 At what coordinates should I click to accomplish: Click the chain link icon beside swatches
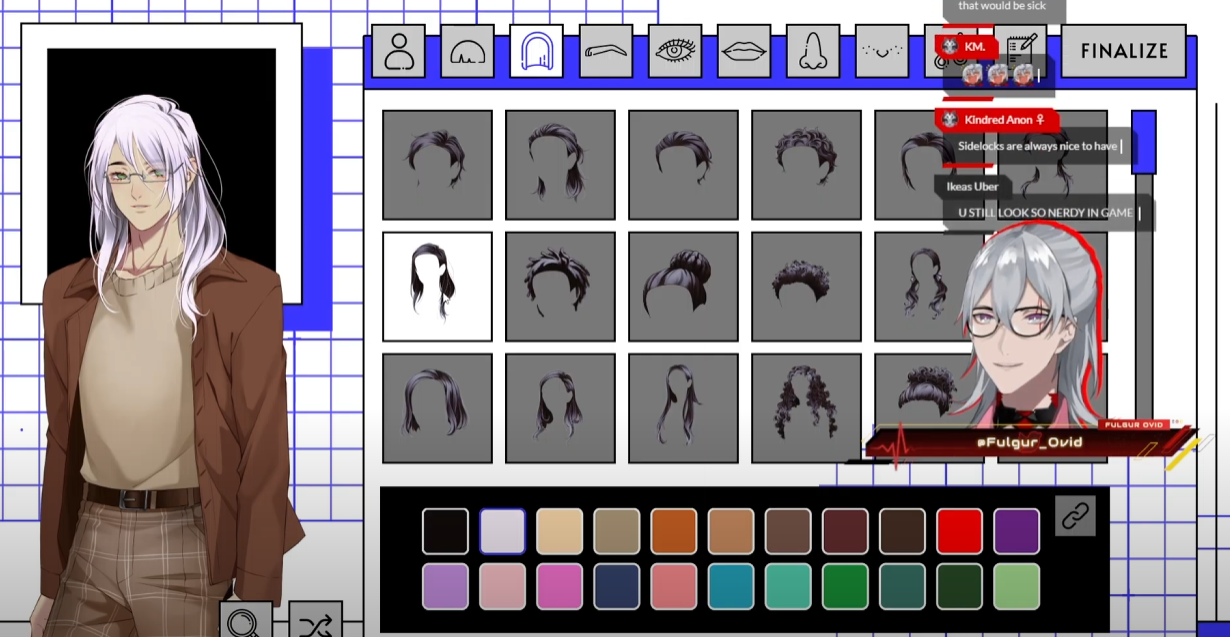[x=1075, y=516]
